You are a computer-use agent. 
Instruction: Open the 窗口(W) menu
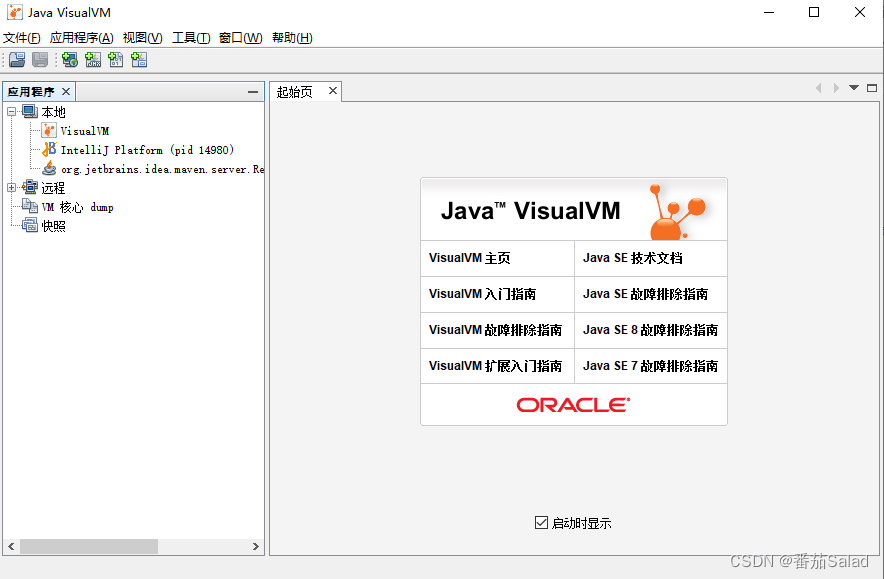[x=241, y=38]
